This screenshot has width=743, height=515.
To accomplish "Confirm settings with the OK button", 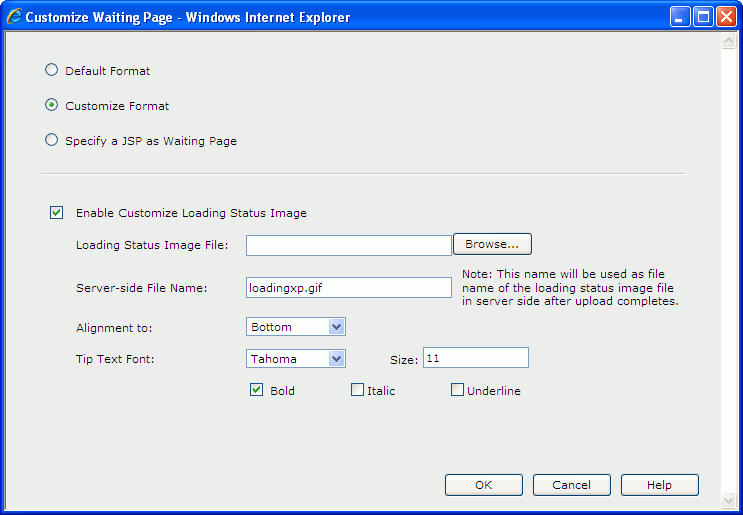I will point(484,485).
